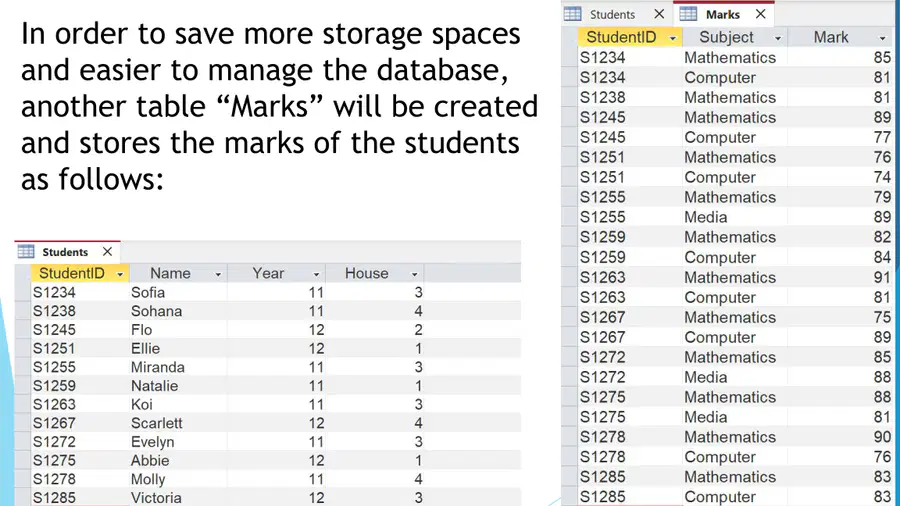Switch to the Students tab beside Marks

tap(612, 14)
